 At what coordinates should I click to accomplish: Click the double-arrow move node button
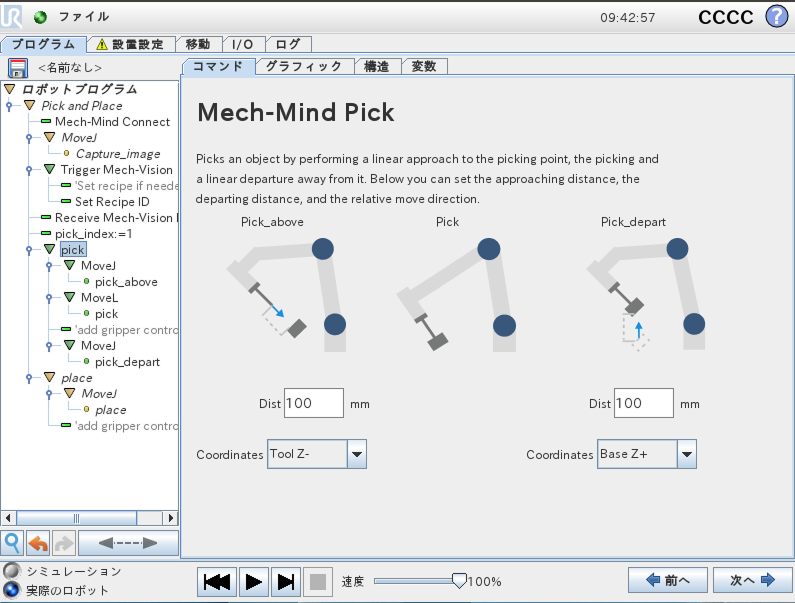(128, 543)
